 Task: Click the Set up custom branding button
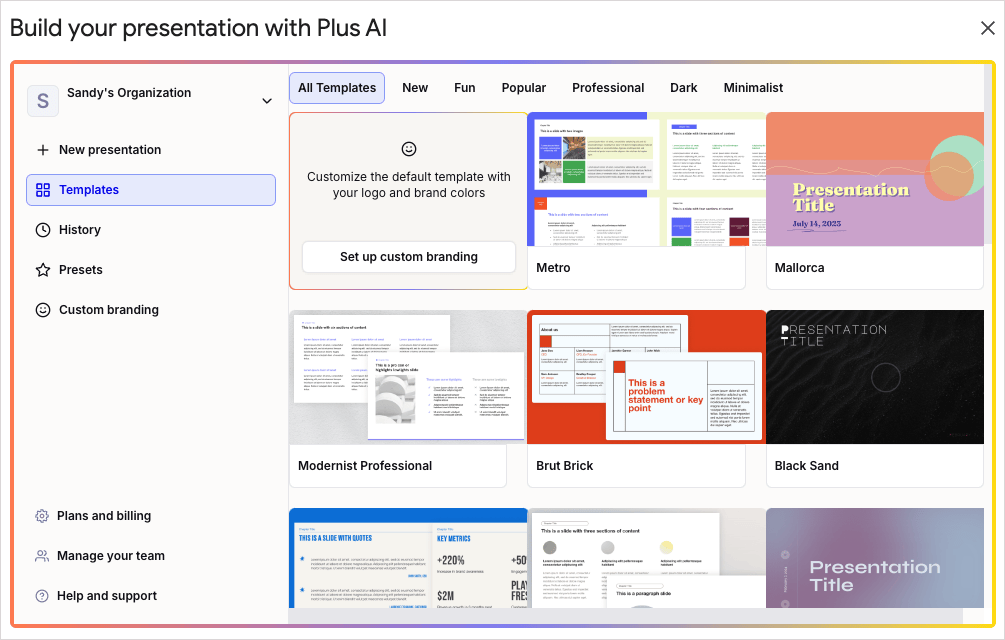click(409, 257)
